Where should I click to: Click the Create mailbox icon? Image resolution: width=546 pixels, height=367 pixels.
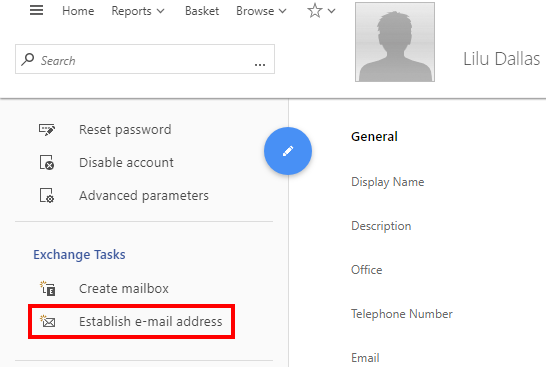(47, 288)
